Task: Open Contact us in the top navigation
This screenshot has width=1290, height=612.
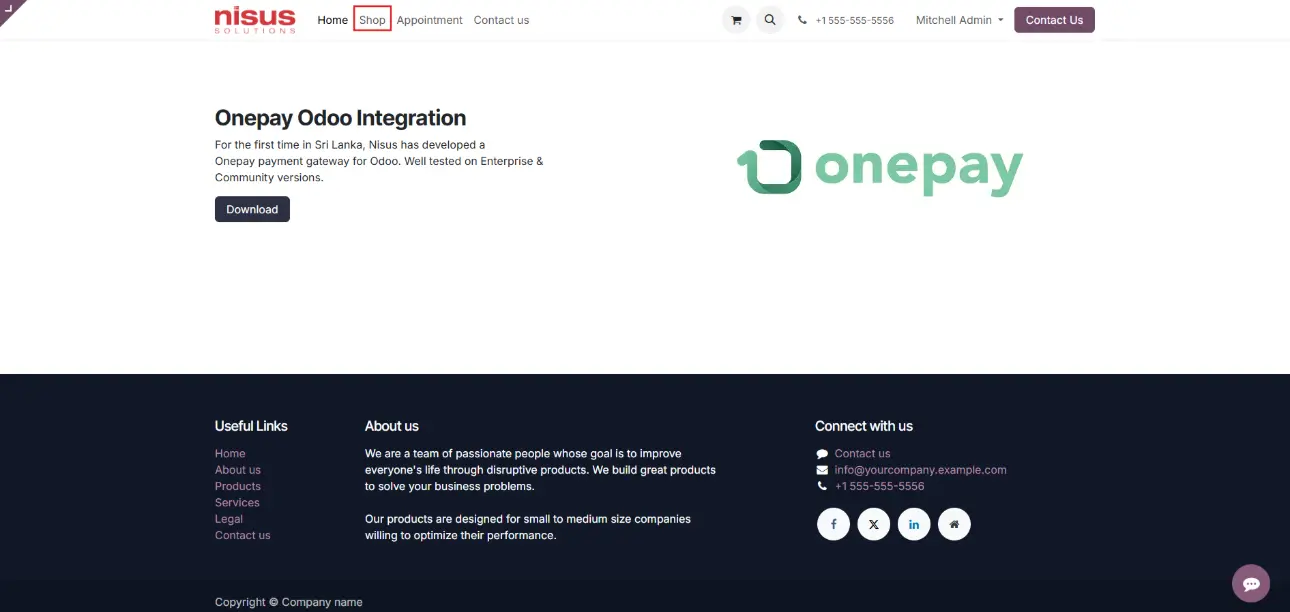Action: (502, 20)
